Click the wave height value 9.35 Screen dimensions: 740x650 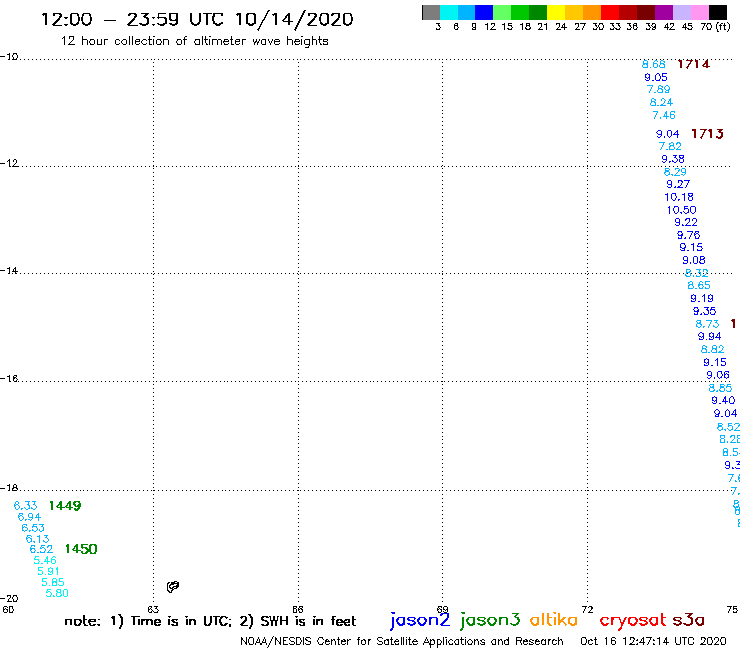pyautogui.click(x=705, y=311)
